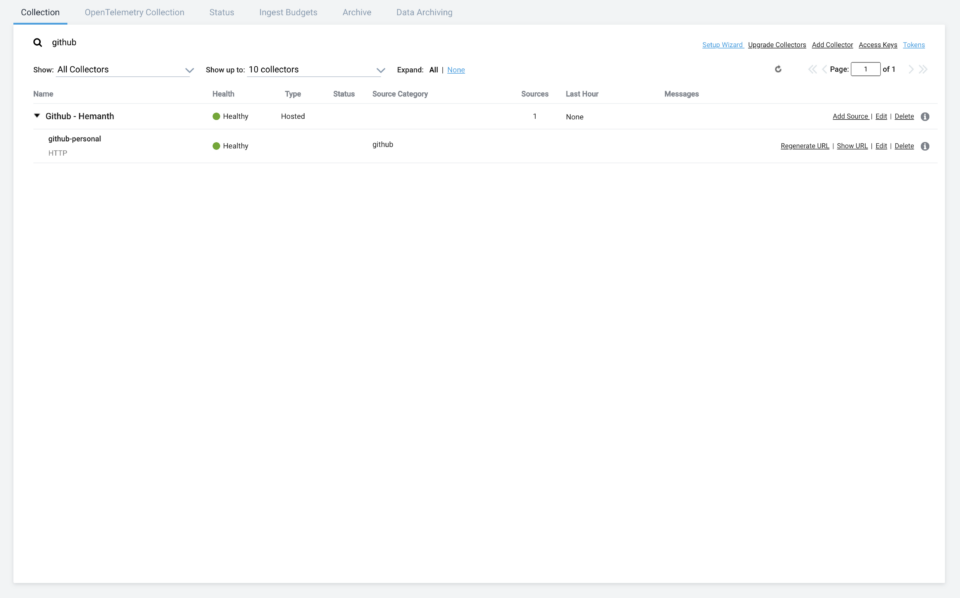Click the page number input field
This screenshot has width=960, height=598.
pyautogui.click(x=865, y=69)
